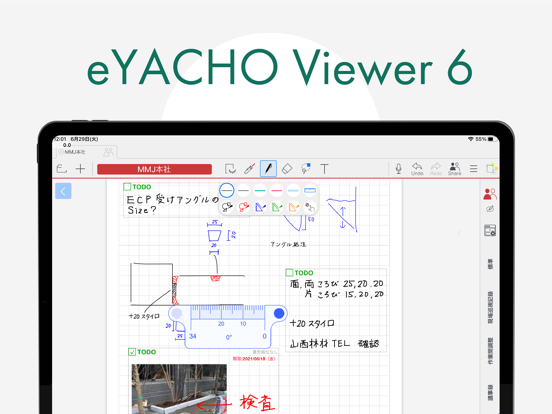Uncheck the TODO box above photo
The height and width of the screenshot is (414, 552).
pyautogui.click(x=132, y=352)
